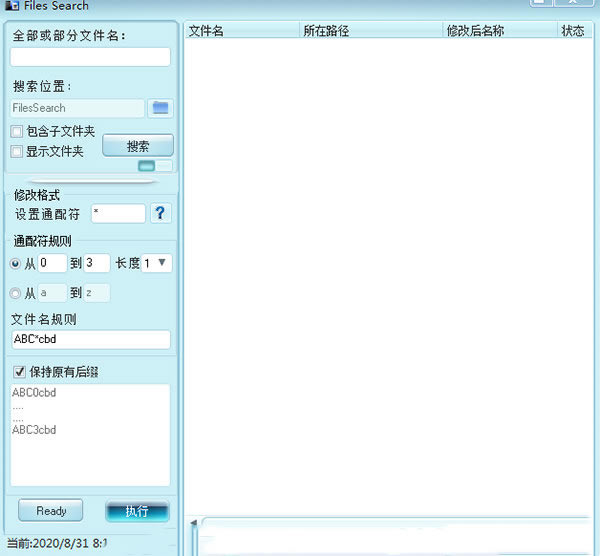Screen dimensions: 600x556
Task: Open the 长度 dropdown
Action: point(157,263)
